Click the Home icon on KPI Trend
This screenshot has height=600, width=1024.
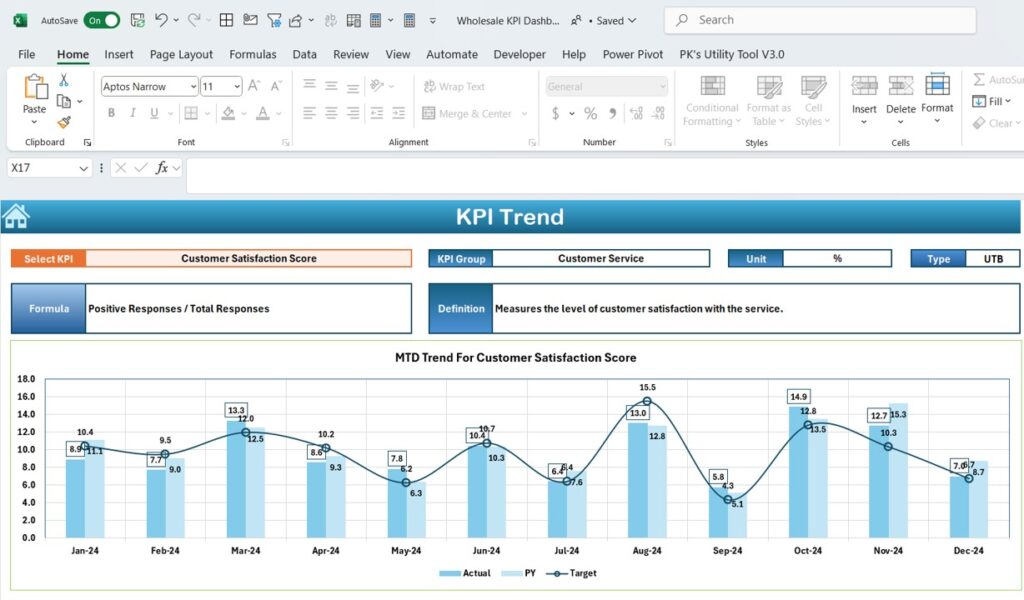16,217
